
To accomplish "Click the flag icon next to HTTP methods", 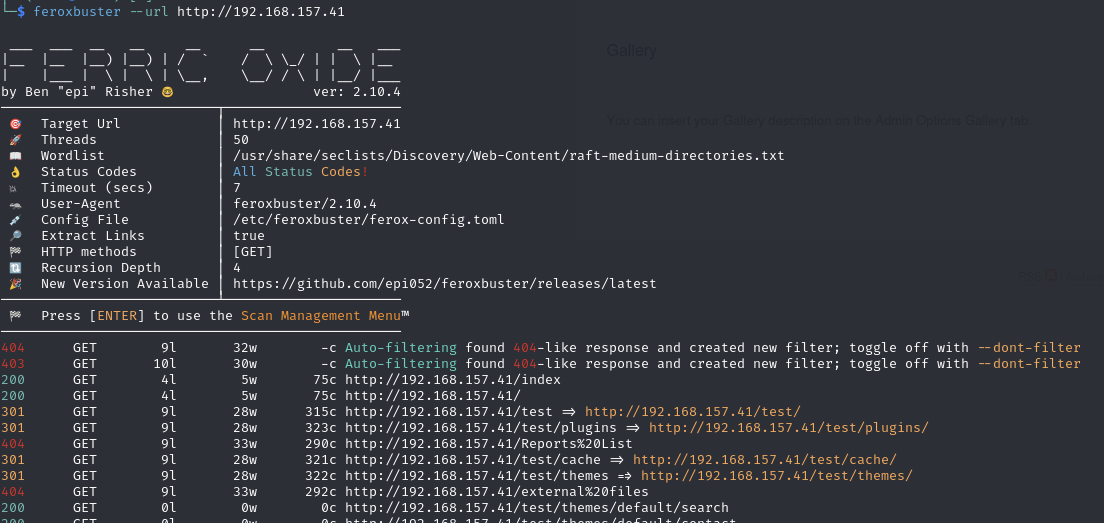I will coord(15,252).
